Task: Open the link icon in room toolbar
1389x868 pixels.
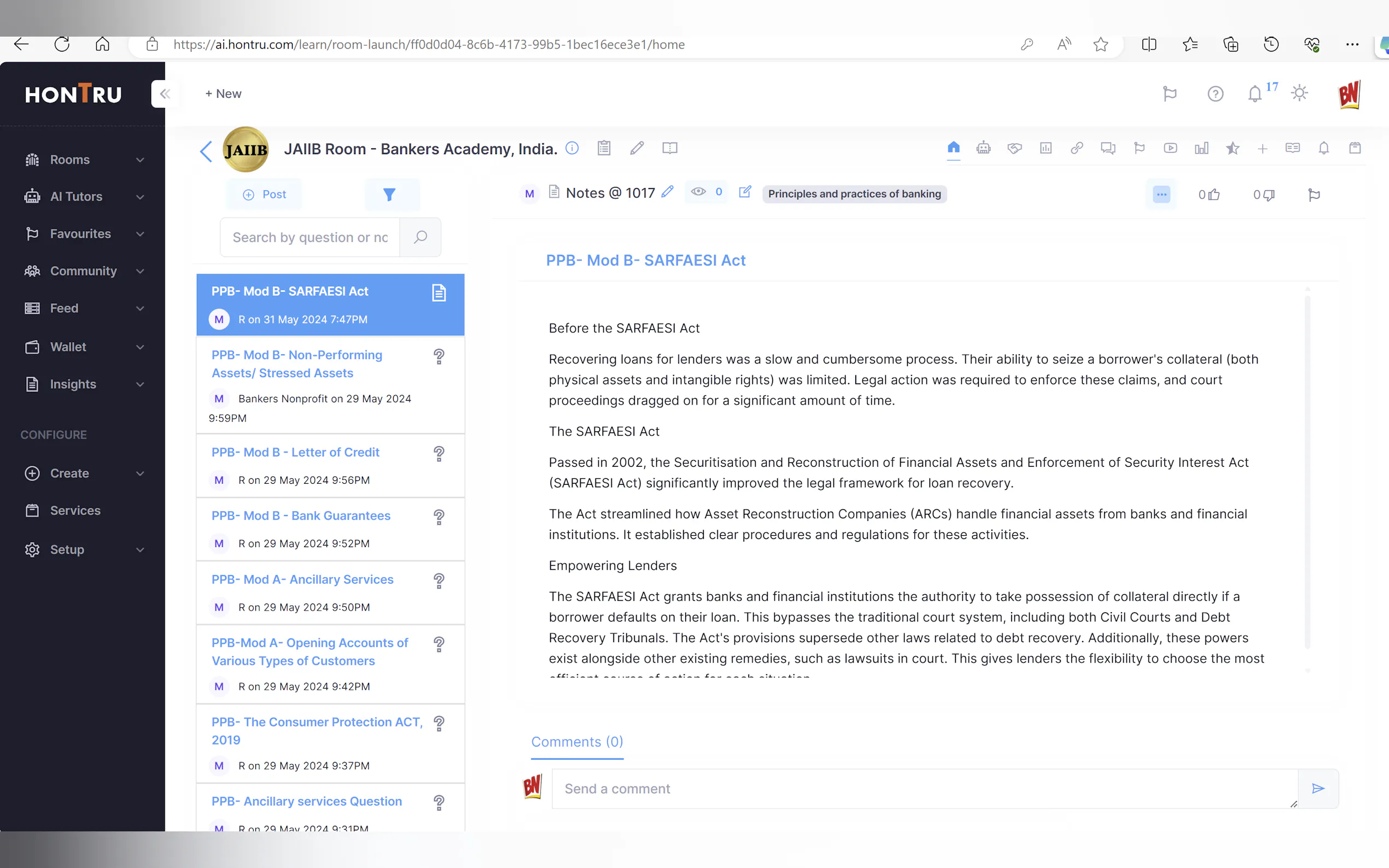Action: [x=1077, y=148]
